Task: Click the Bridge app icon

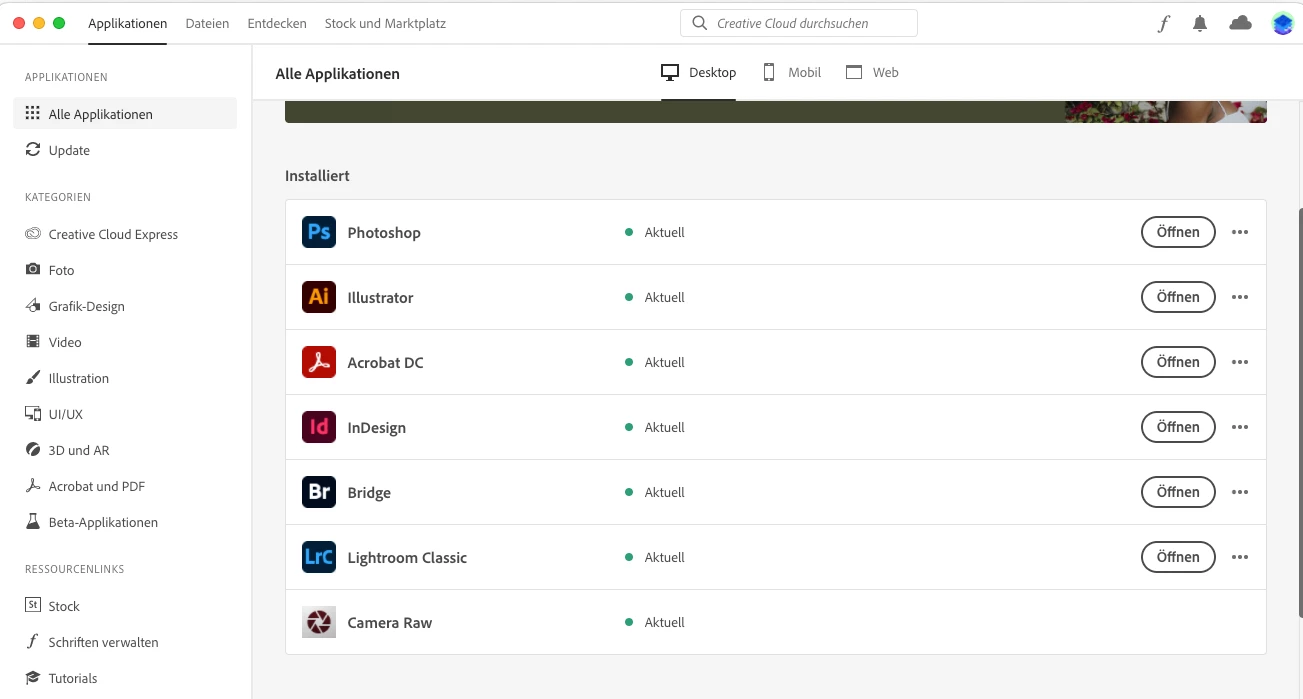Action: 319,492
